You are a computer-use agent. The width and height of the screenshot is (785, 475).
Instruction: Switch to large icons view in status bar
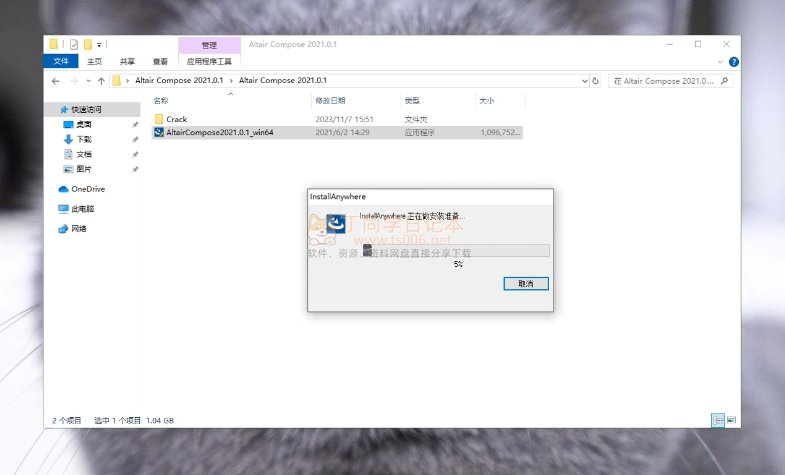(731, 420)
